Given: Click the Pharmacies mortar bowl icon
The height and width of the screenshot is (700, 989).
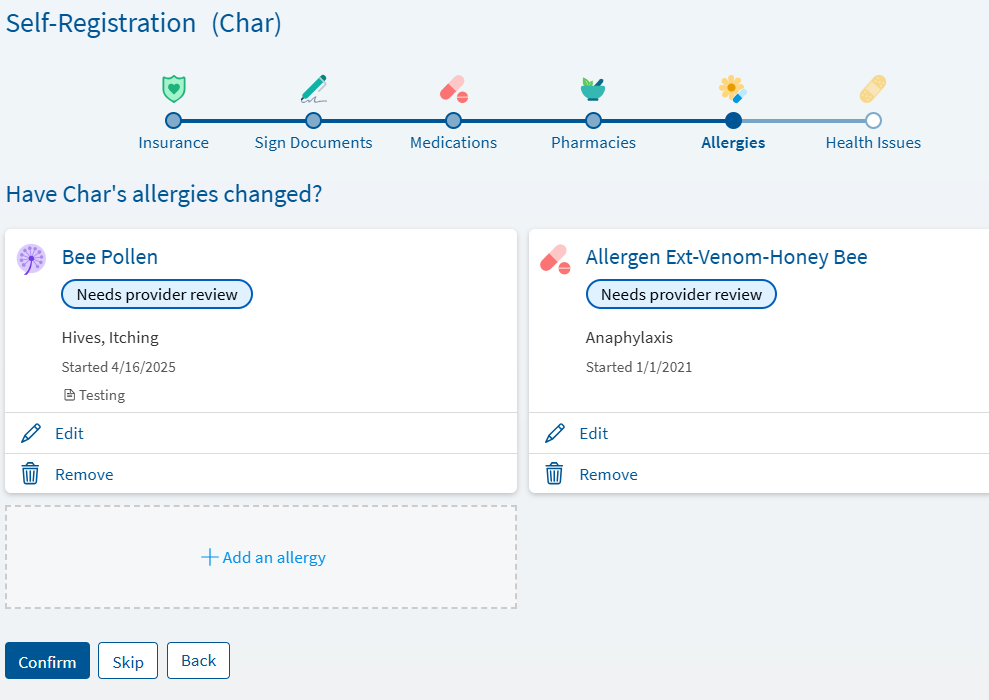Looking at the screenshot, I should click(593, 89).
